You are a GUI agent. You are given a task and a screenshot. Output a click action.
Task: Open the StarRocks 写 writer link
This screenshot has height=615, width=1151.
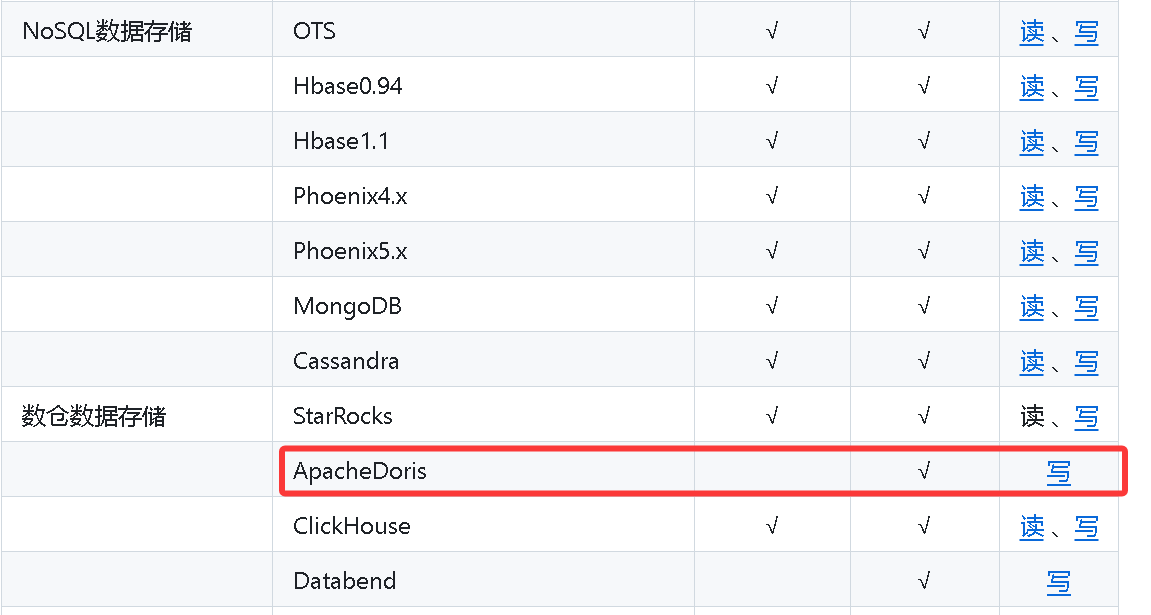pyautogui.click(x=1086, y=417)
